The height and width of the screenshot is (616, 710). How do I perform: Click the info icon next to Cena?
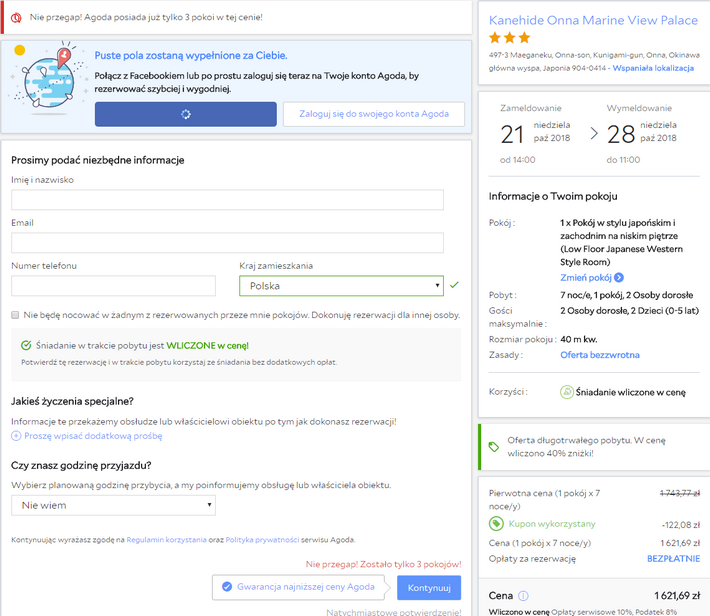point(523,596)
